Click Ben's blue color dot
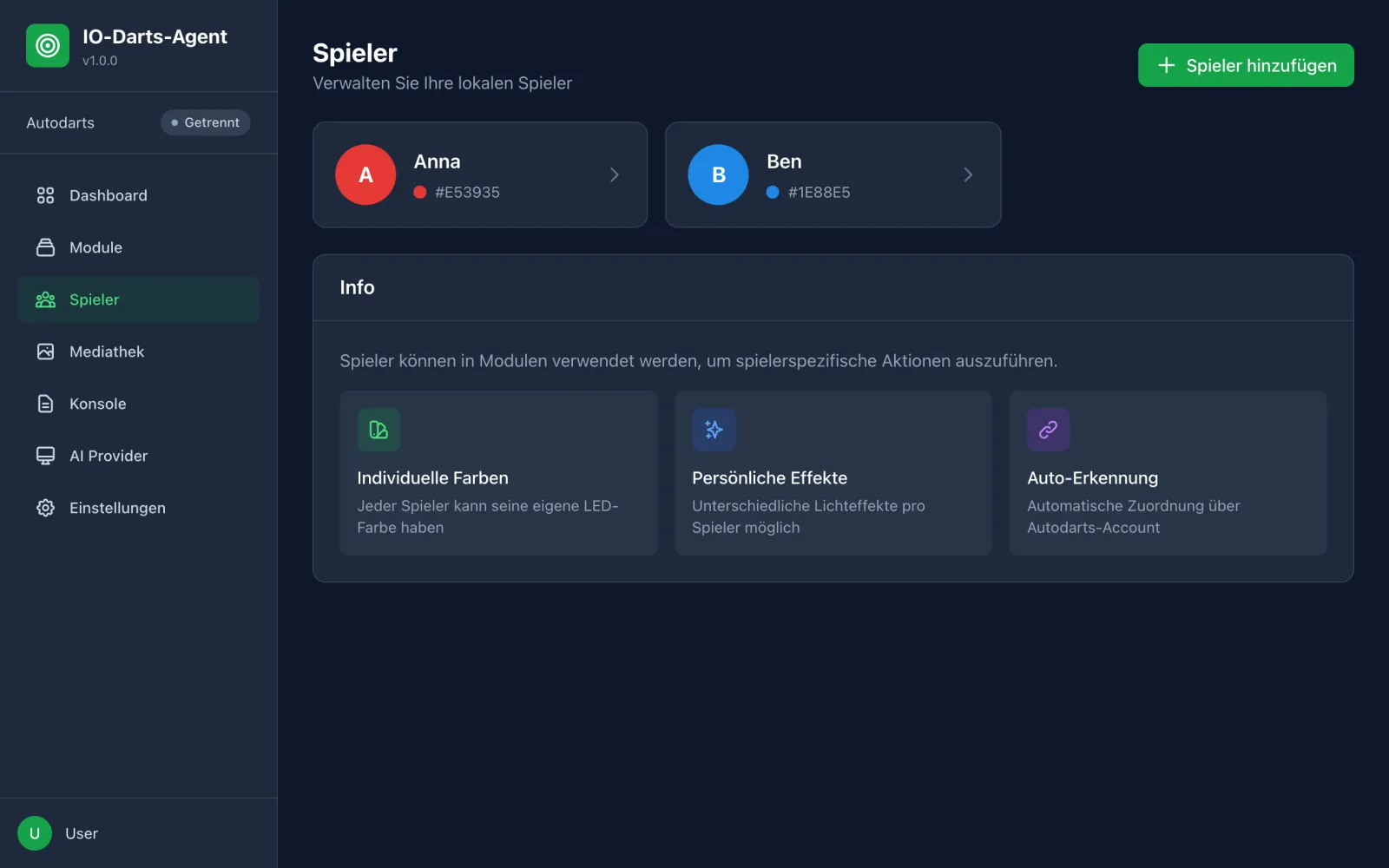 click(x=773, y=192)
